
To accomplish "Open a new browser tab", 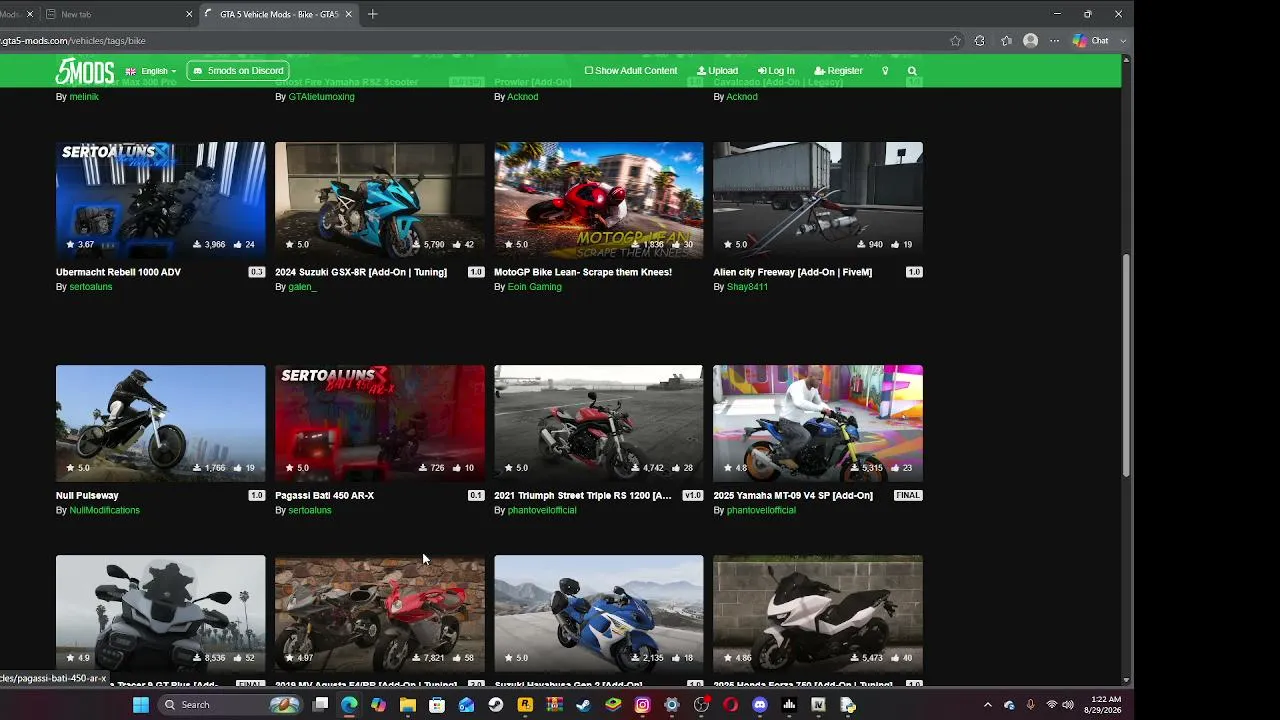I will 373,14.
